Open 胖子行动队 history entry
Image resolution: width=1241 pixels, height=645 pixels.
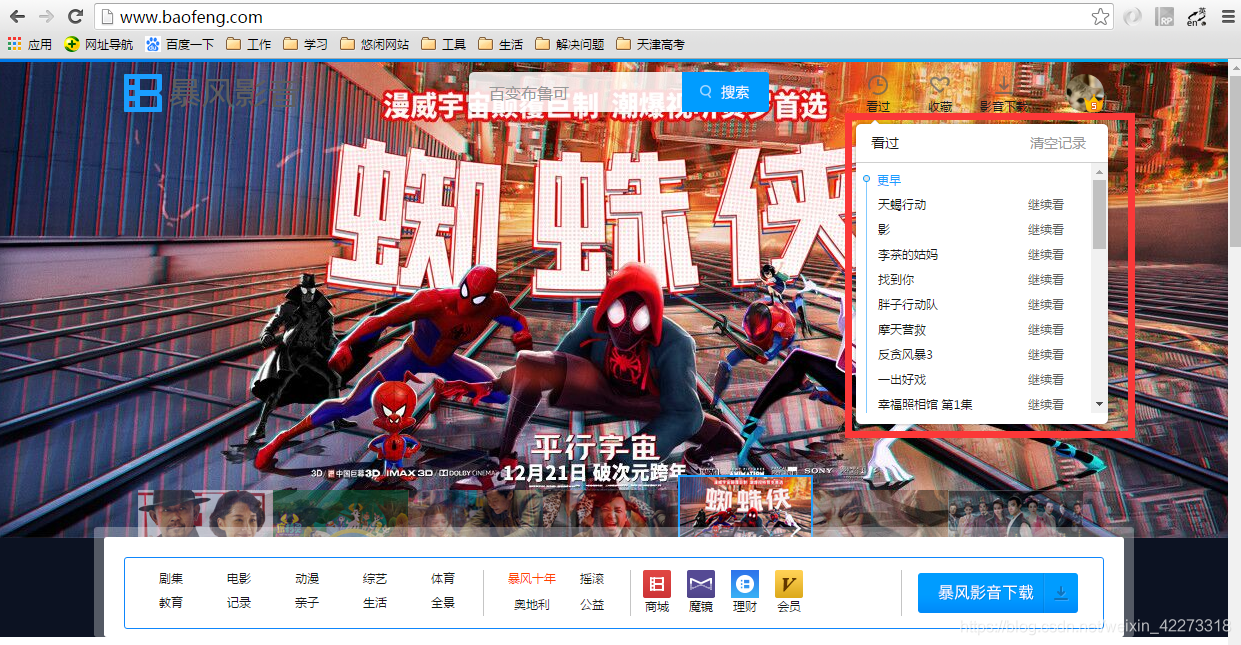click(908, 305)
